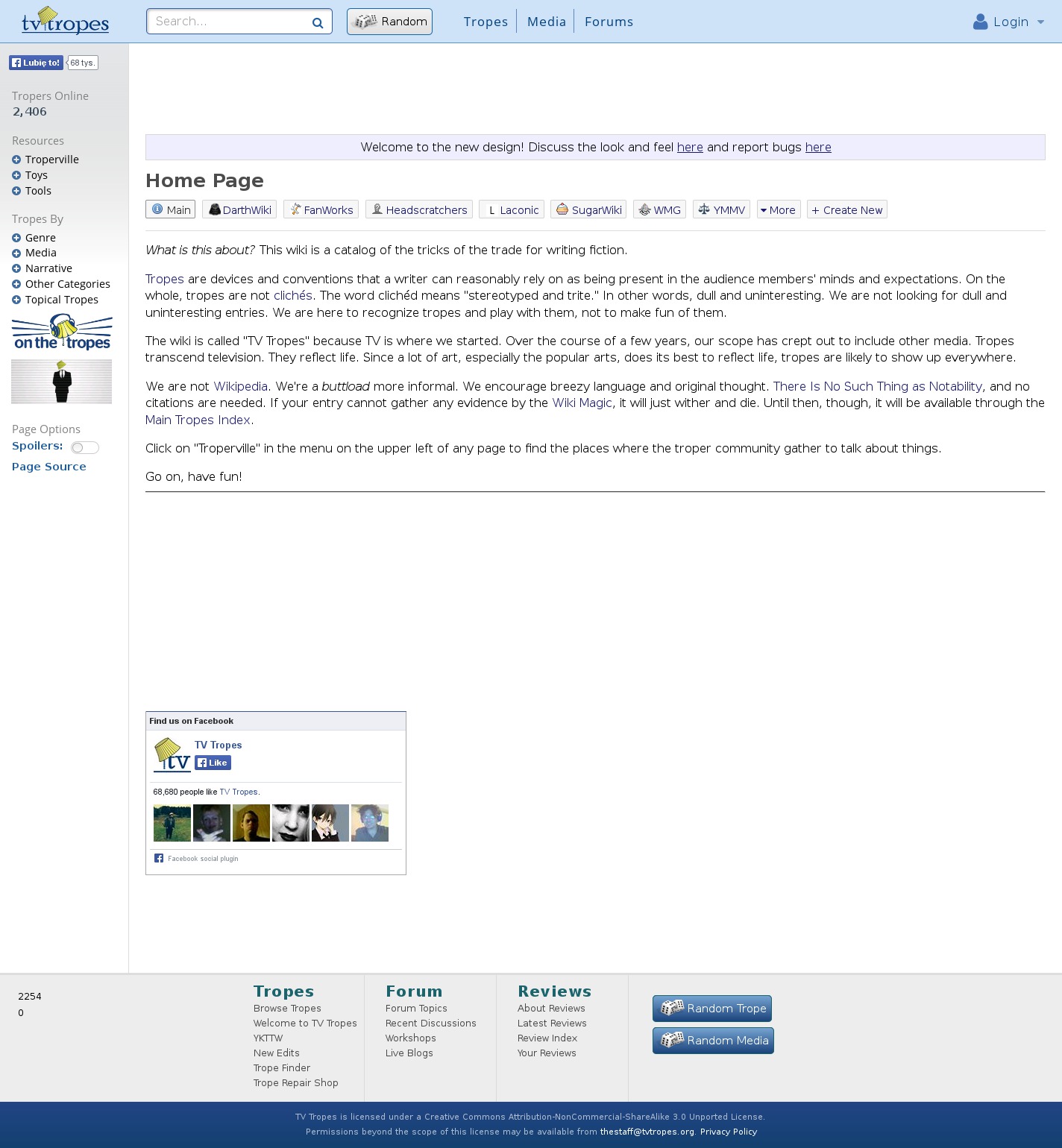This screenshot has width=1062, height=1148.
Task: Follow the Main Tropes Index link
Action: (x=198, y=420)
